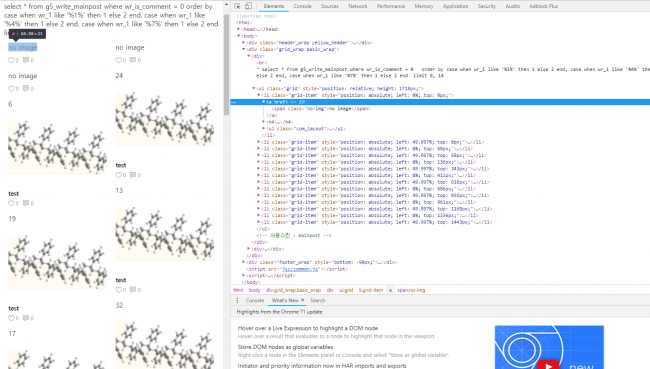Select the script src js/common.js DOM line
The width and height of the screenshot is (650, 369).
pos(297,269)
